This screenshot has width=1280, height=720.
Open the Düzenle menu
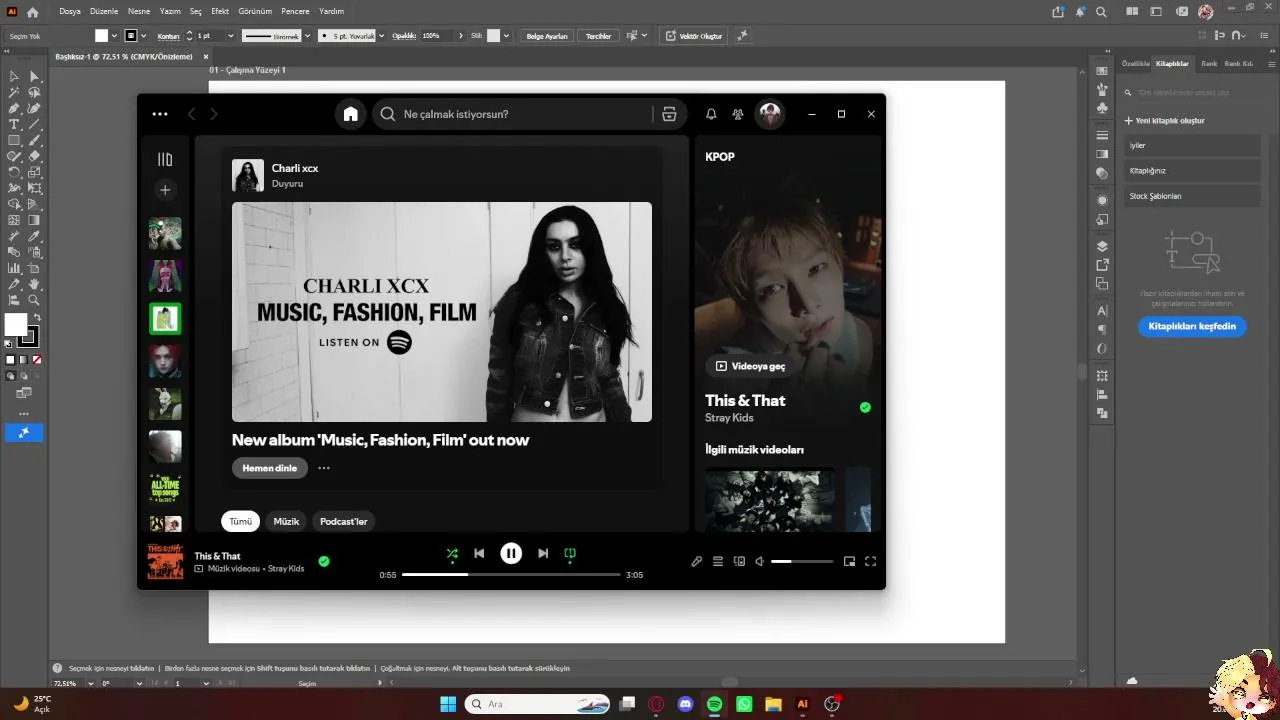104,11
